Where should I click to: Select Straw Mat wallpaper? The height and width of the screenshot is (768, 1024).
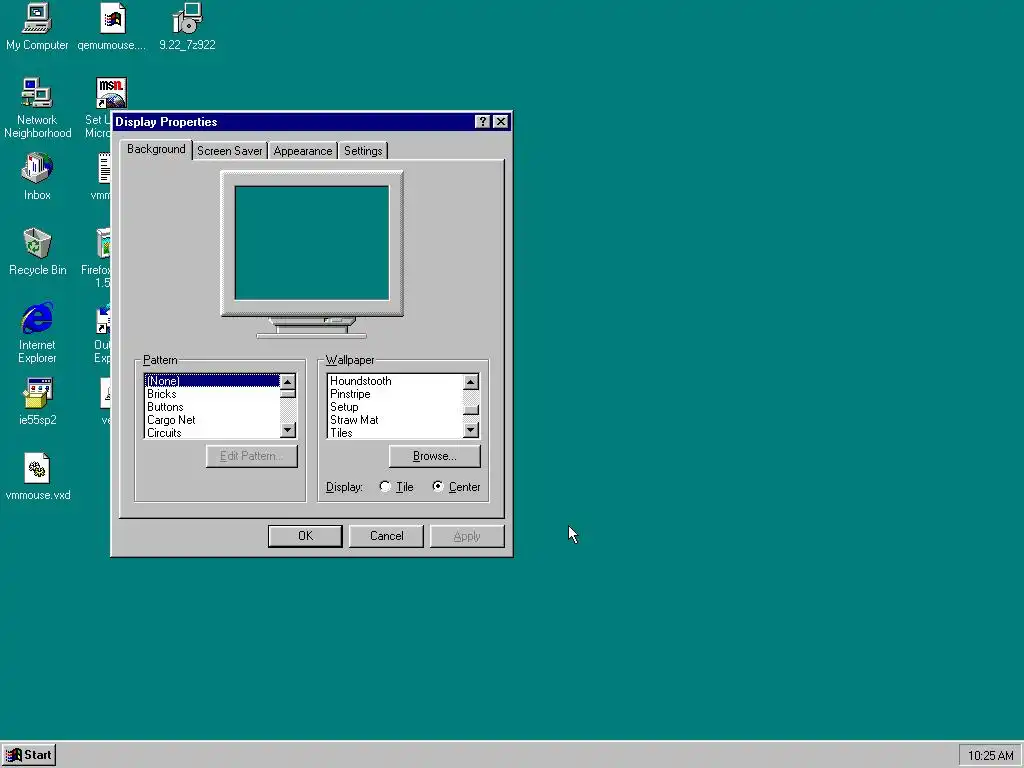click(x=394, y=420)
